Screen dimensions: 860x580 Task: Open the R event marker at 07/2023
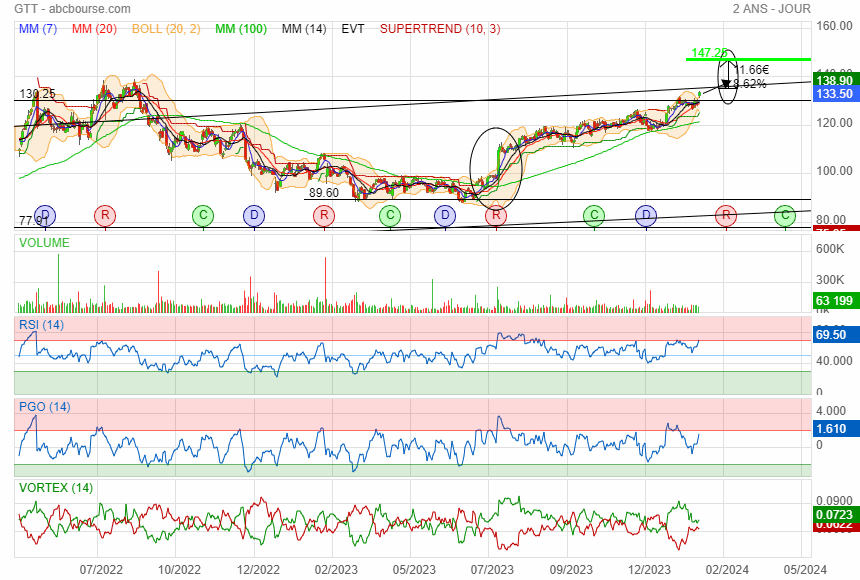click(x=496, y=215)
